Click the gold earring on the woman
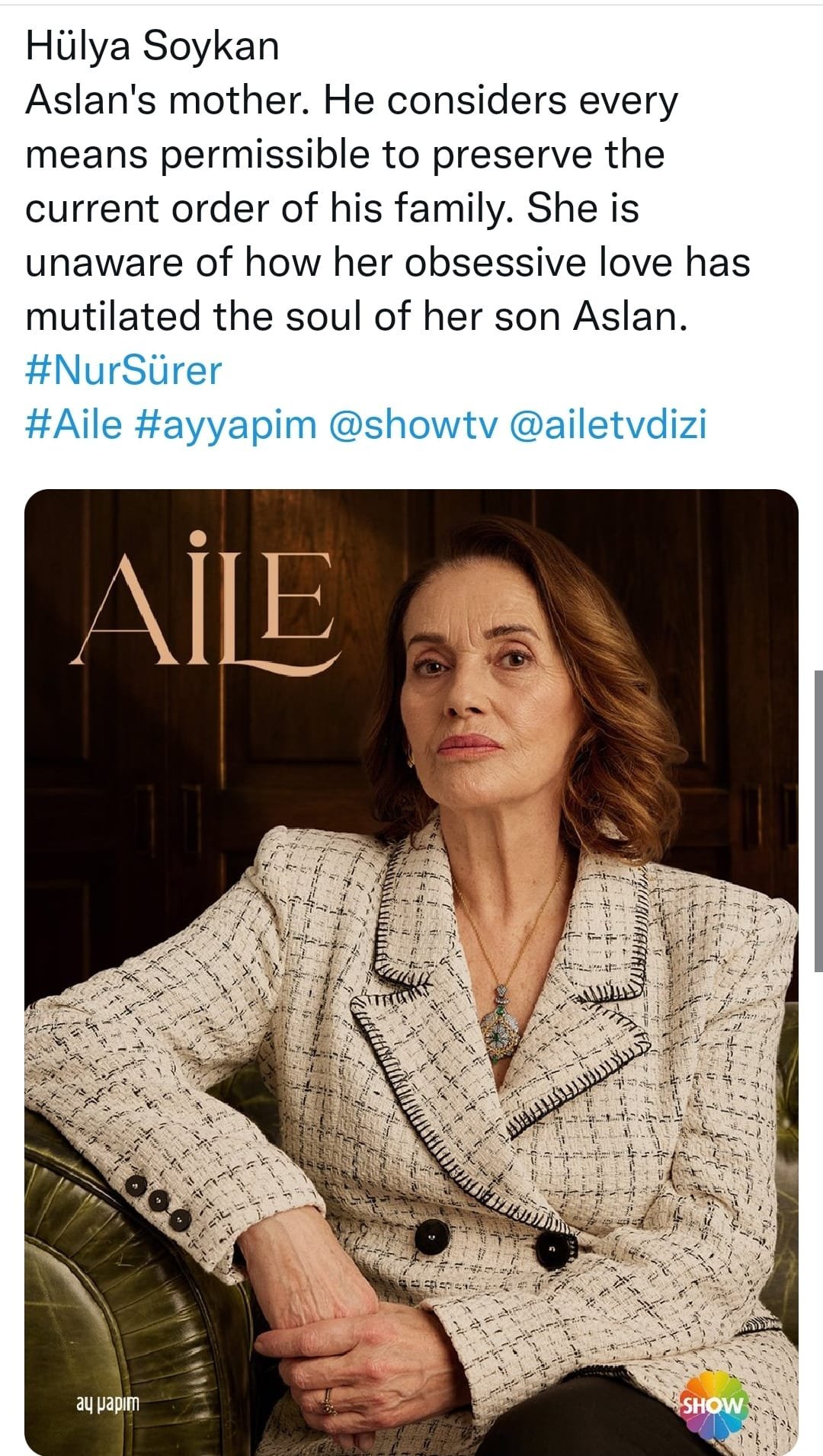Image resolution: width=823 pixels, height=1456 pixels. [411, 758]
